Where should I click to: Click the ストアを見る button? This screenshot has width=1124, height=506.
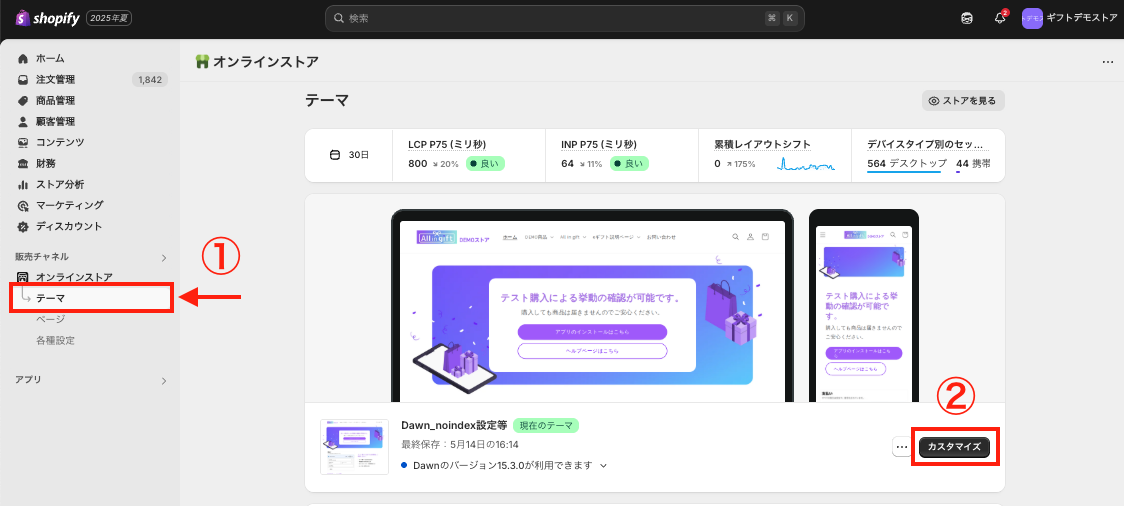pos(963,101)
